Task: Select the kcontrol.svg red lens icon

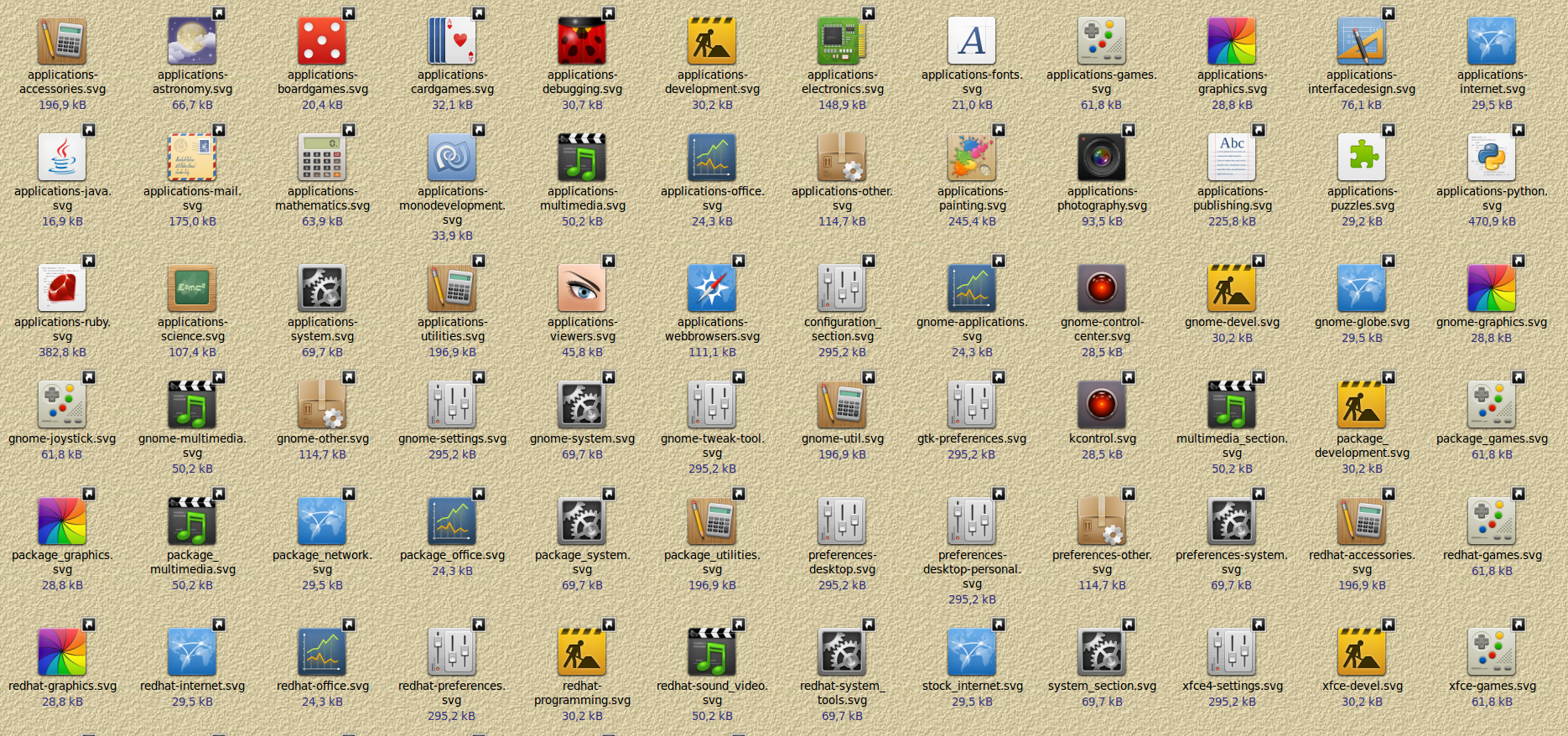Action: tap(1102, 404)
